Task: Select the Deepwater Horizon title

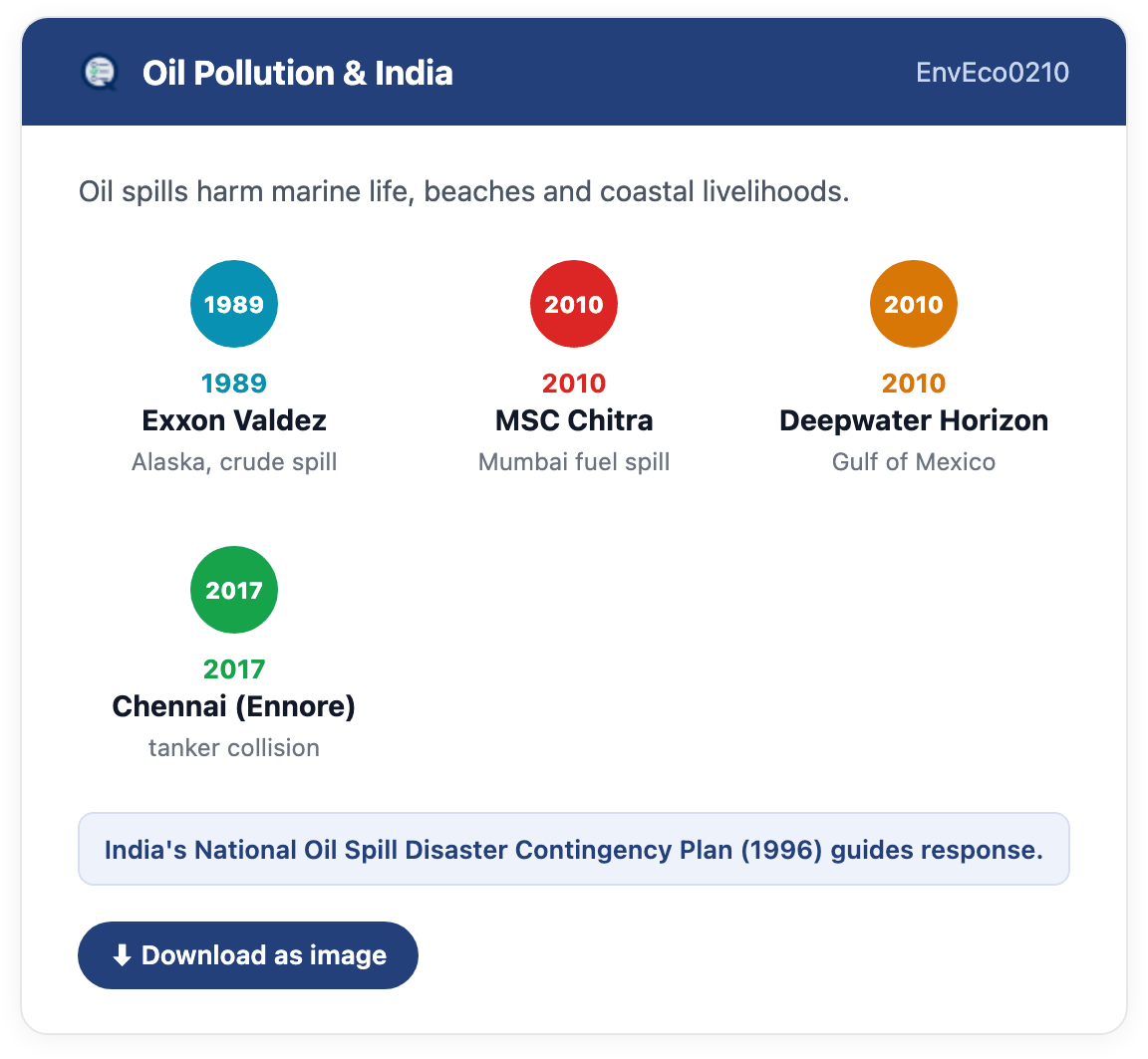Action: (914, 420)
